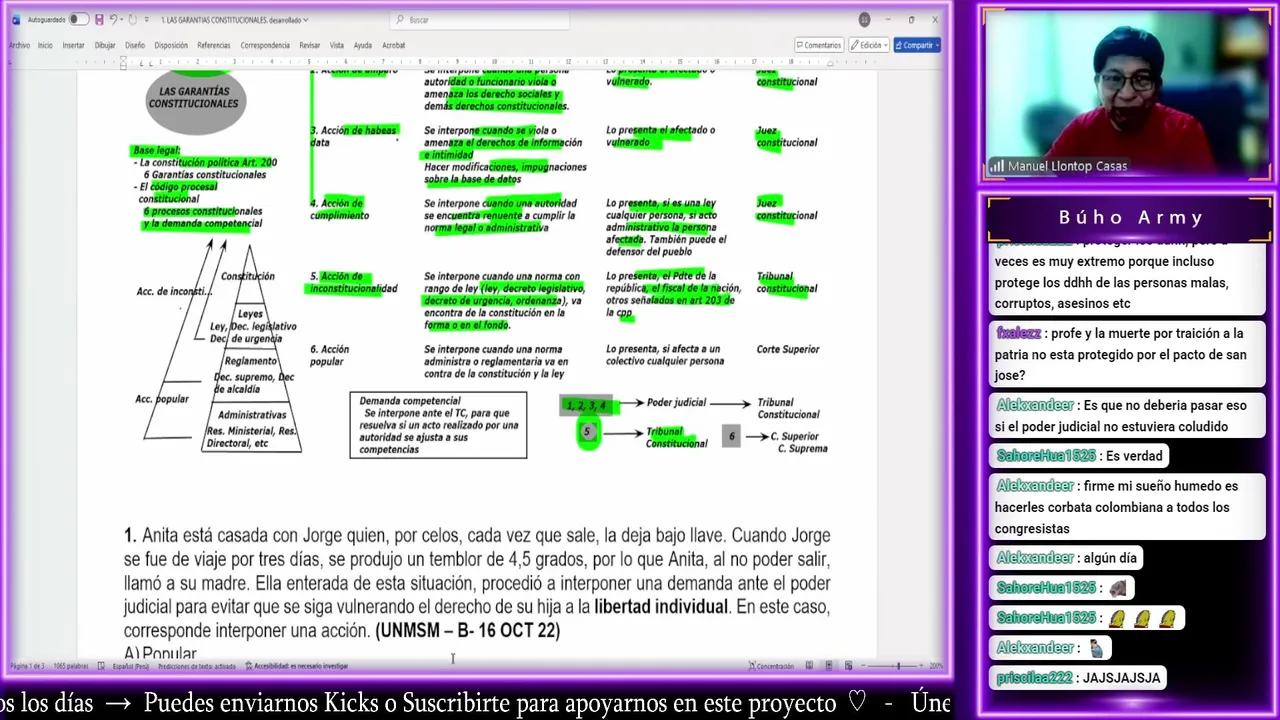Switch to the Disposición tab

(x=171, y=45)
